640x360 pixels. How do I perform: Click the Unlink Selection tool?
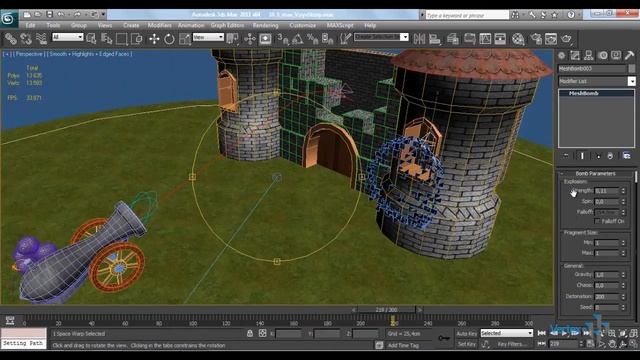[26, 39]
